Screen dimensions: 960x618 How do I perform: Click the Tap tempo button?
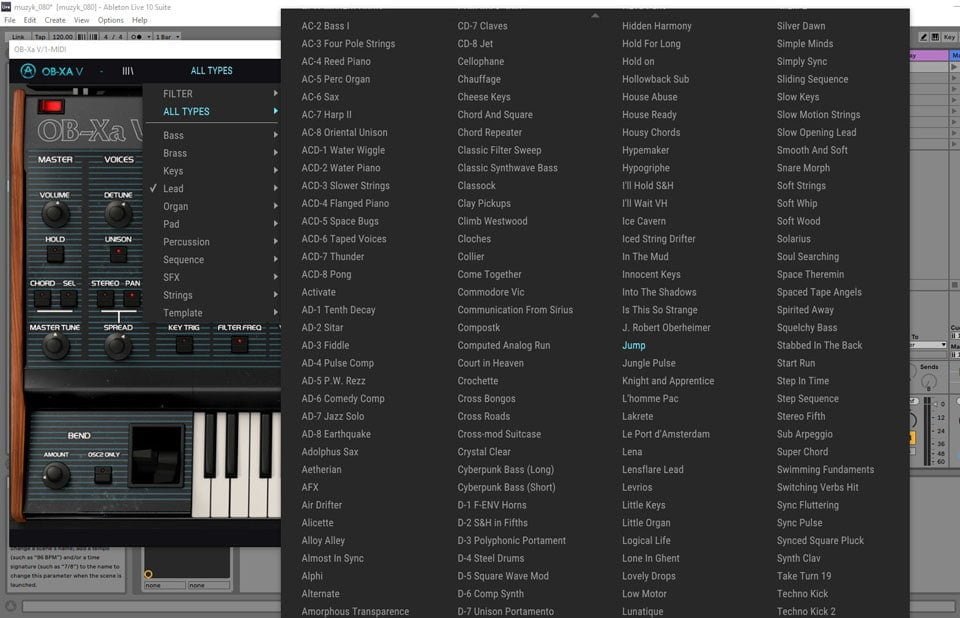pos(40,37)
